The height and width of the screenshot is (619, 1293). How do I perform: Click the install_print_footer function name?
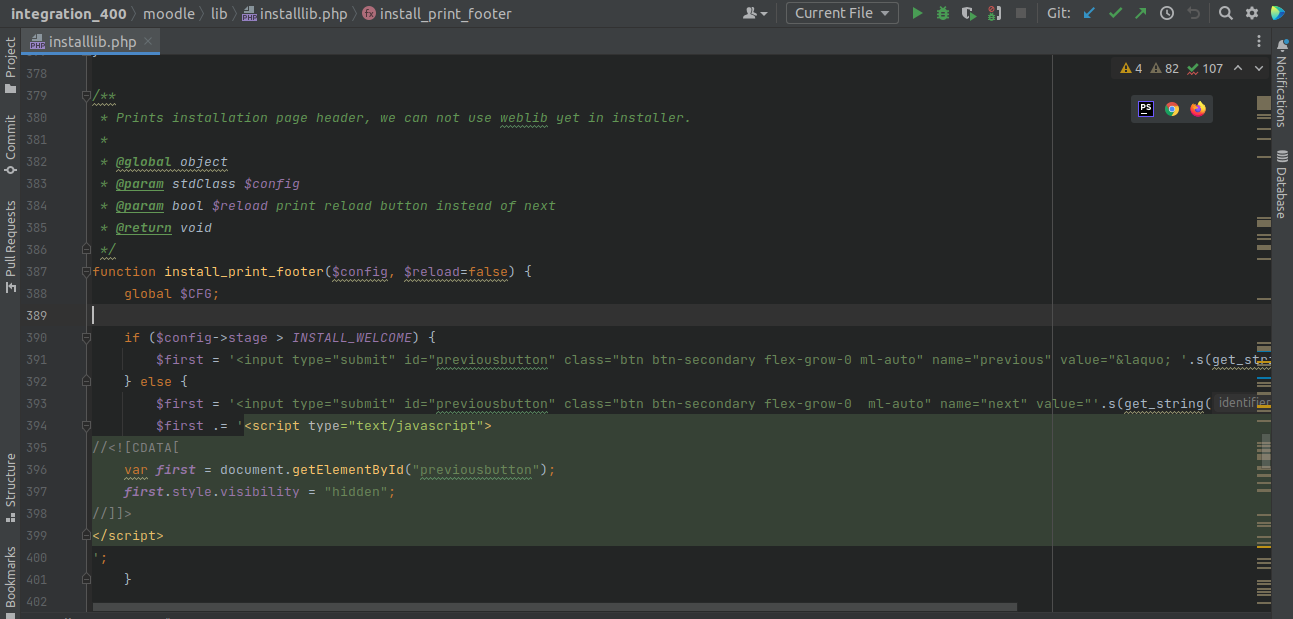click(244, 272)
